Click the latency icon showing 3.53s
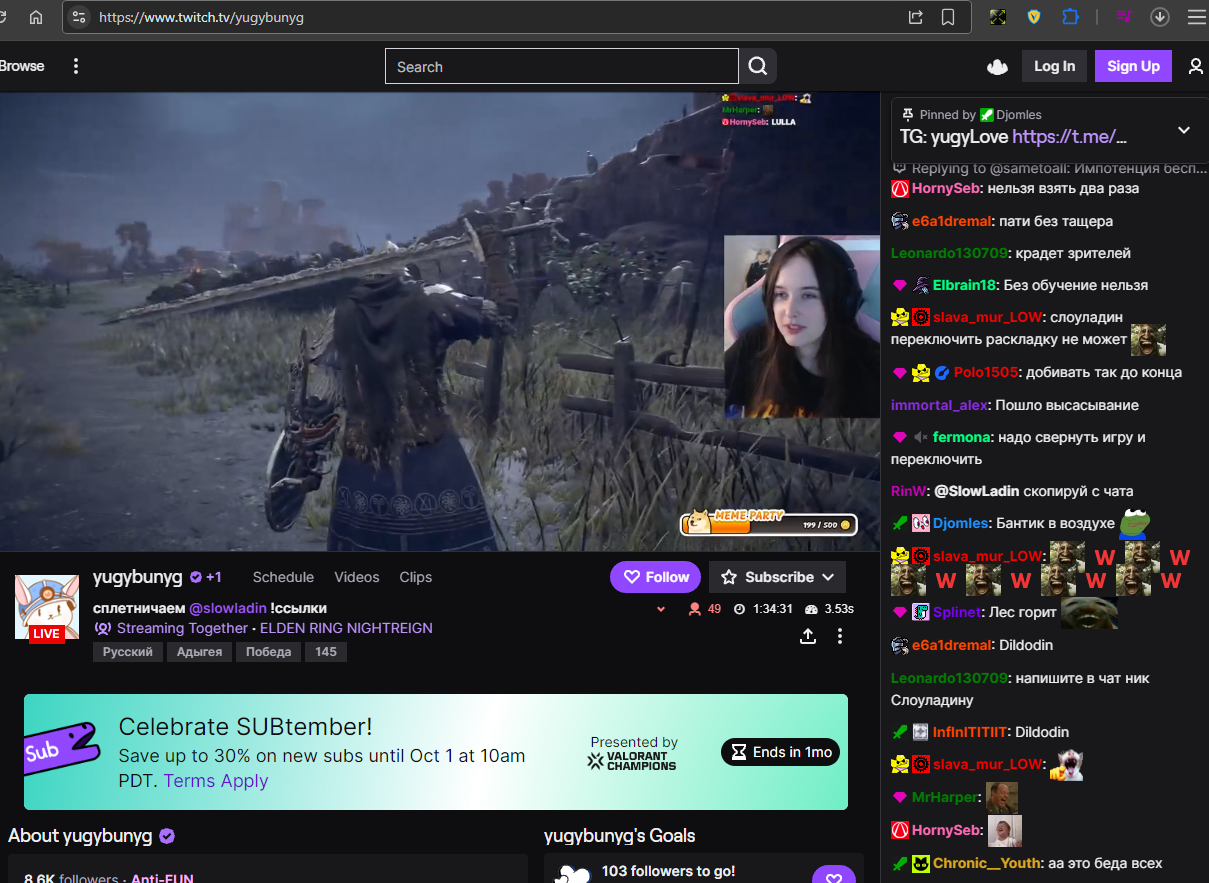 tap(811, 609)
